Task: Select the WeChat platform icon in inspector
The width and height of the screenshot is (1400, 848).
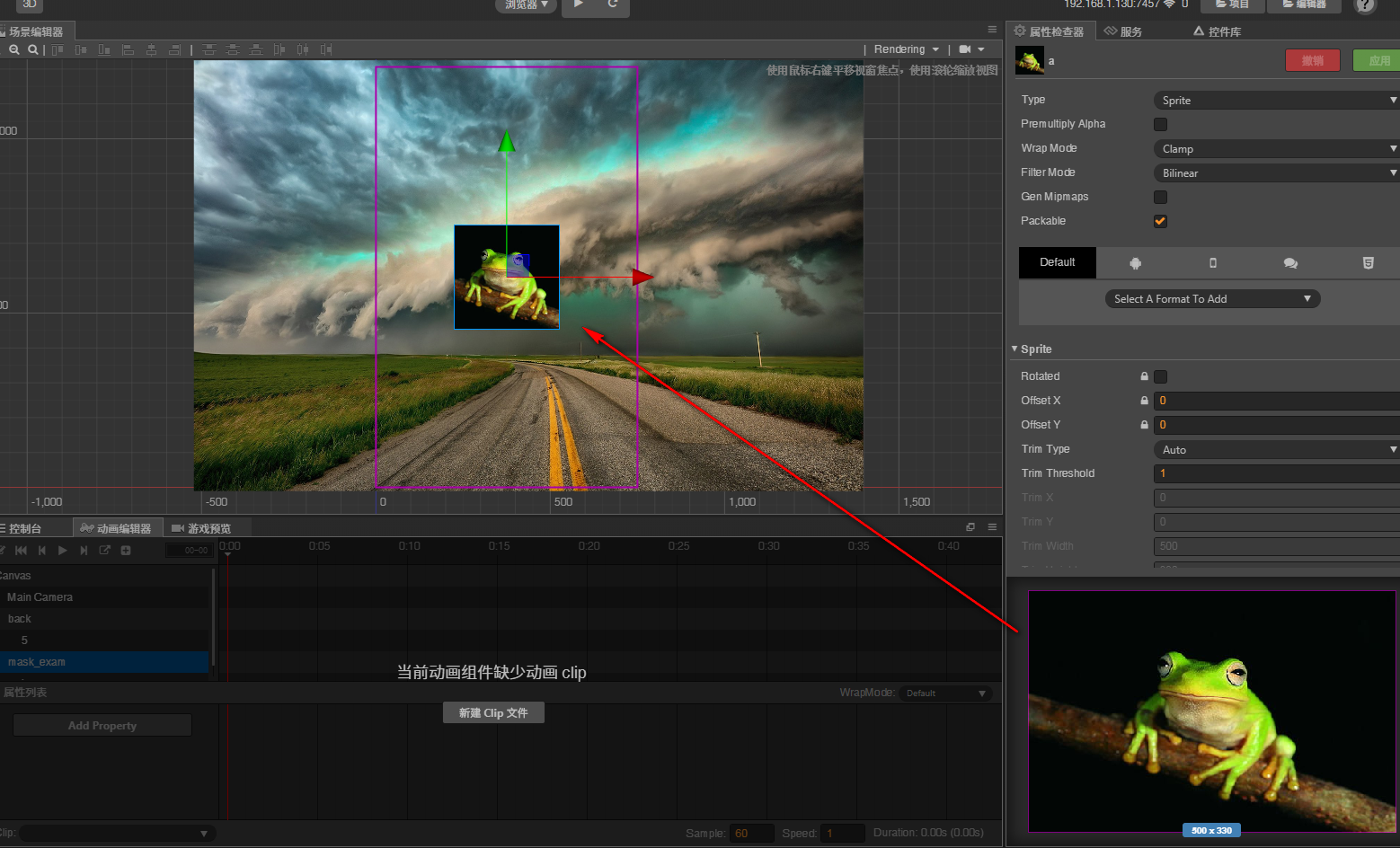Action: pyautogui.click(x=1290, y=262)
